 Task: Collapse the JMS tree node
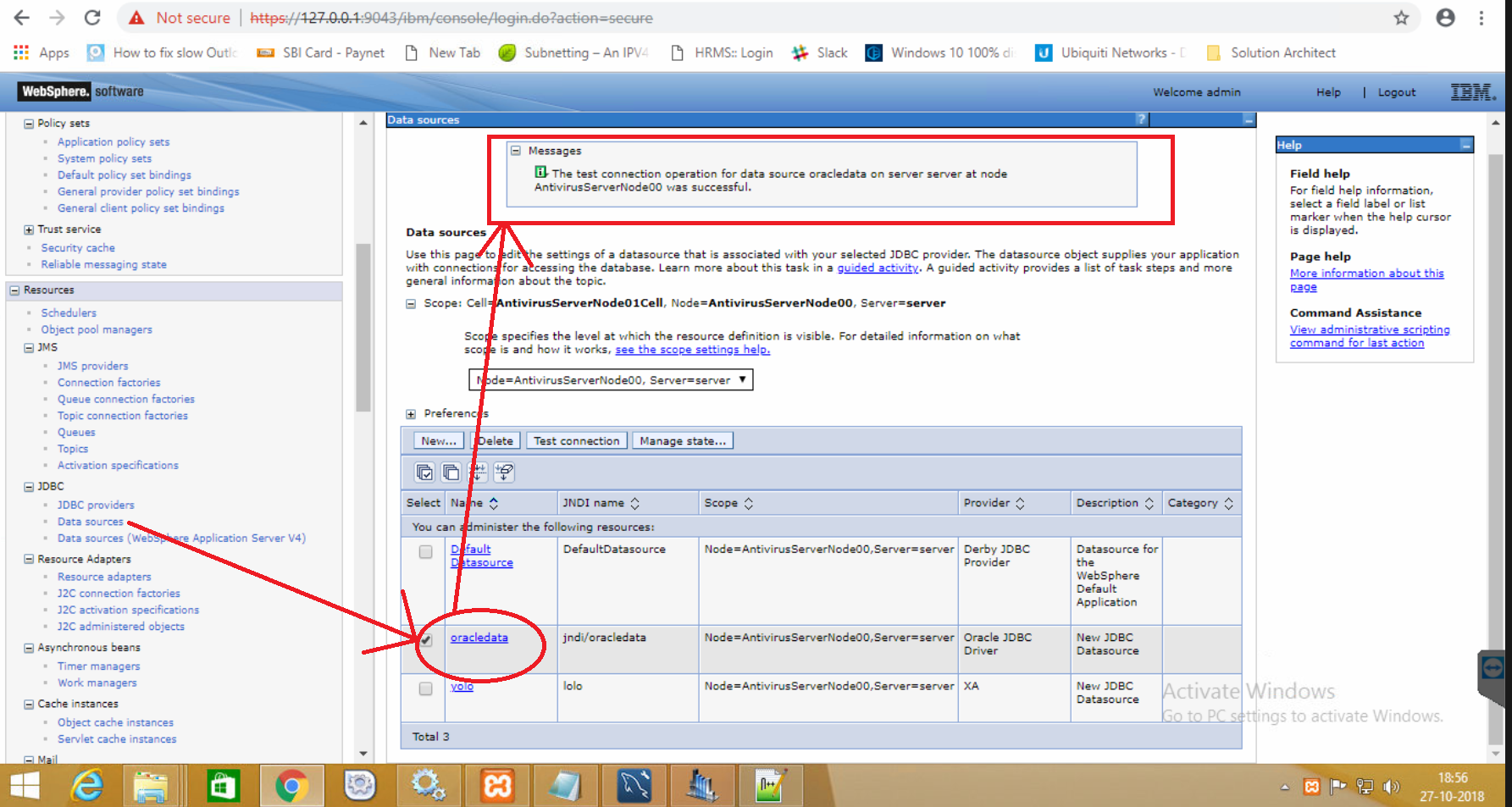click(x=29, y=348)
